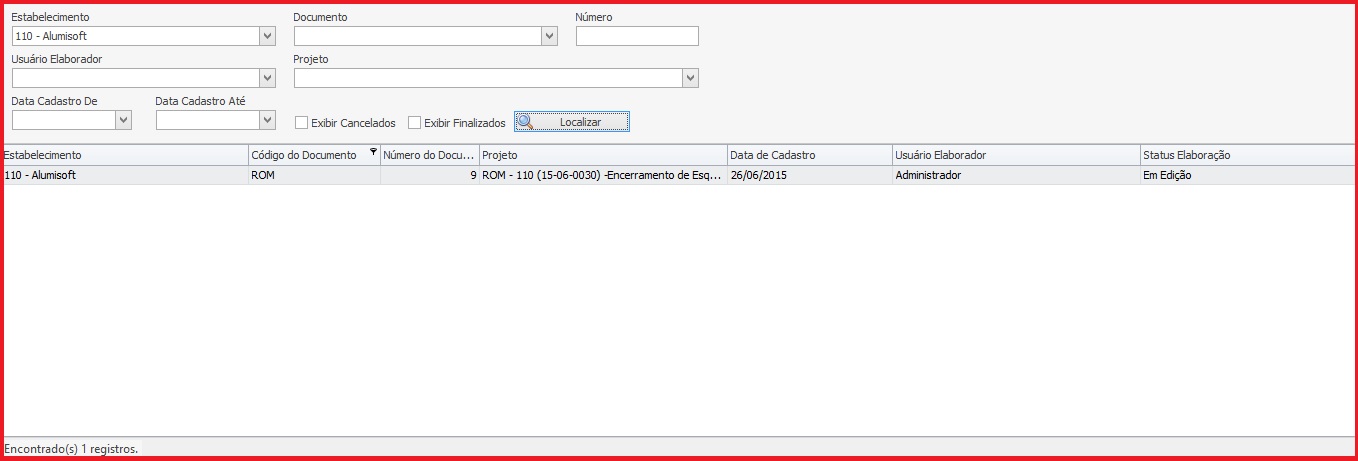
Task: Click the 'ROM' document code cell
Action: 314,175
